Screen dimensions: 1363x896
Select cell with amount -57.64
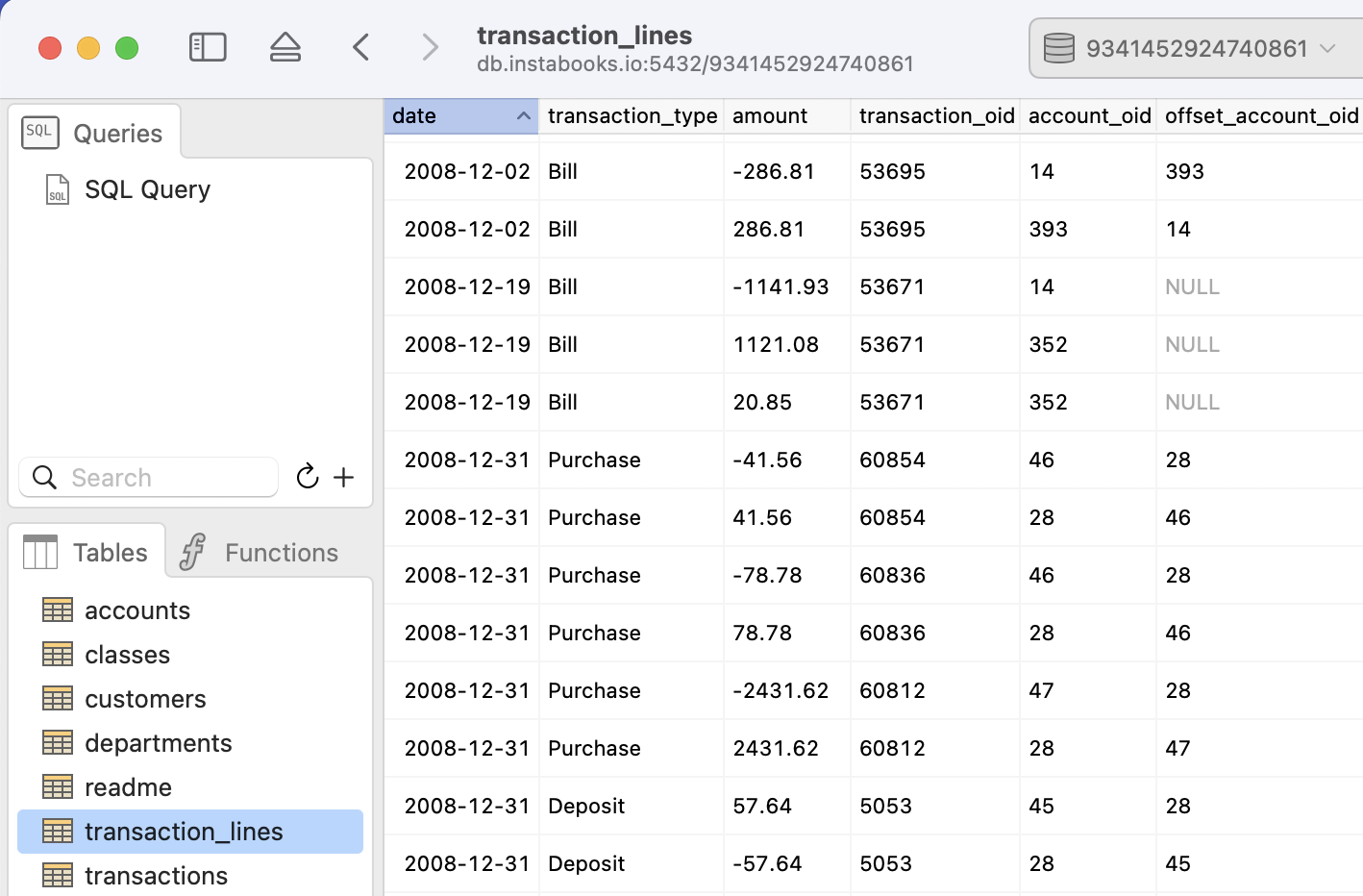tap(787, 863)
